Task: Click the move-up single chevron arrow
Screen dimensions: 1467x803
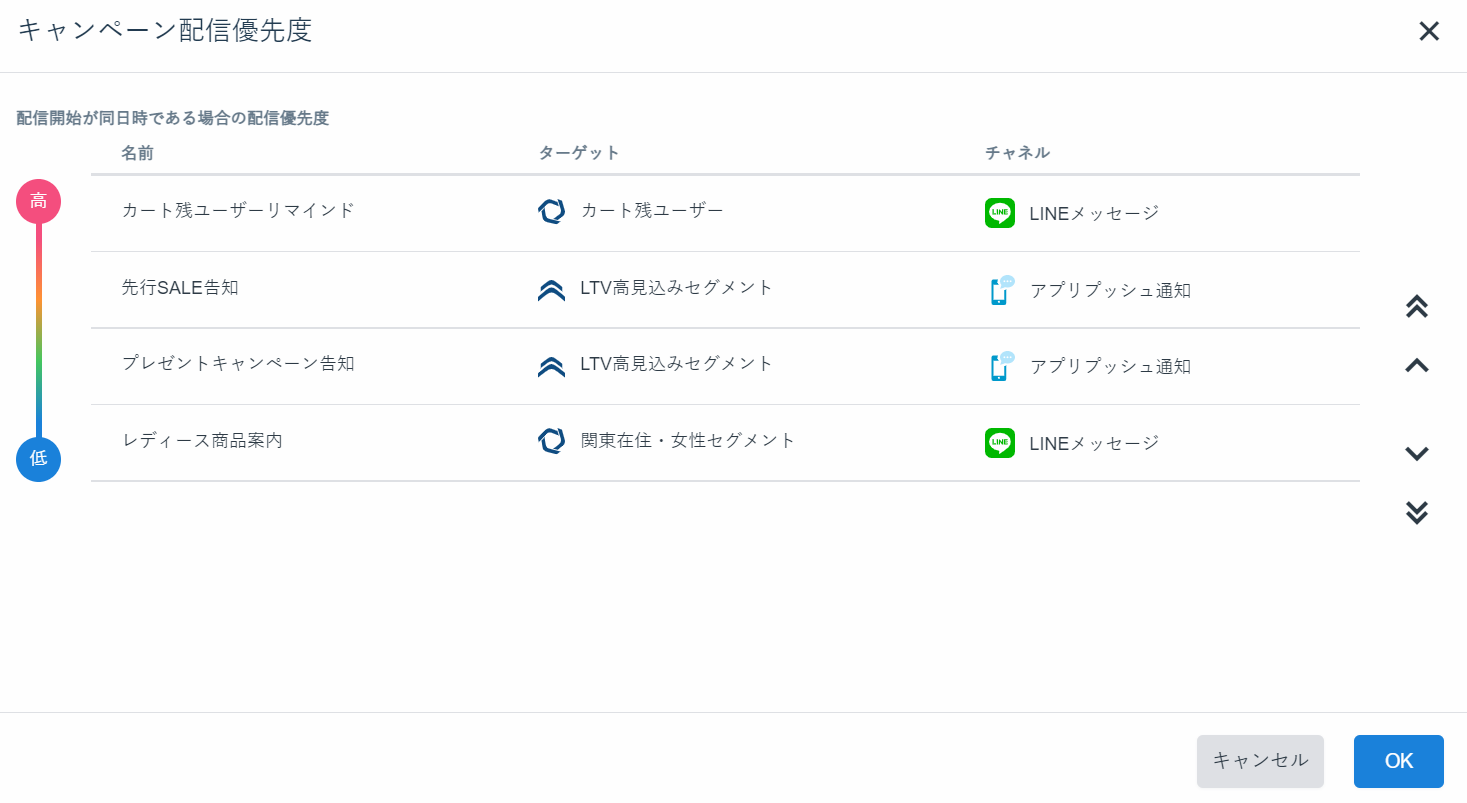Action: pyautogui.click(x=1416, y=366)
